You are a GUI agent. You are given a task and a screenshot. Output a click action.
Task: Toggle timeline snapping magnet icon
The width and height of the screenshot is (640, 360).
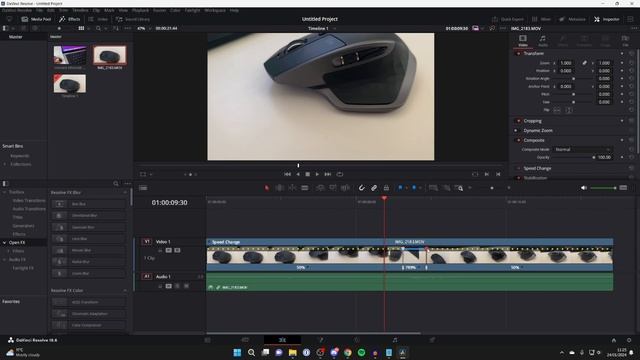point(361,188)
